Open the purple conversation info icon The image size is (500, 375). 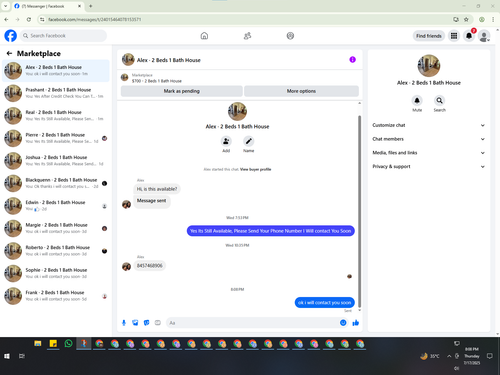[x=352, y=60]
